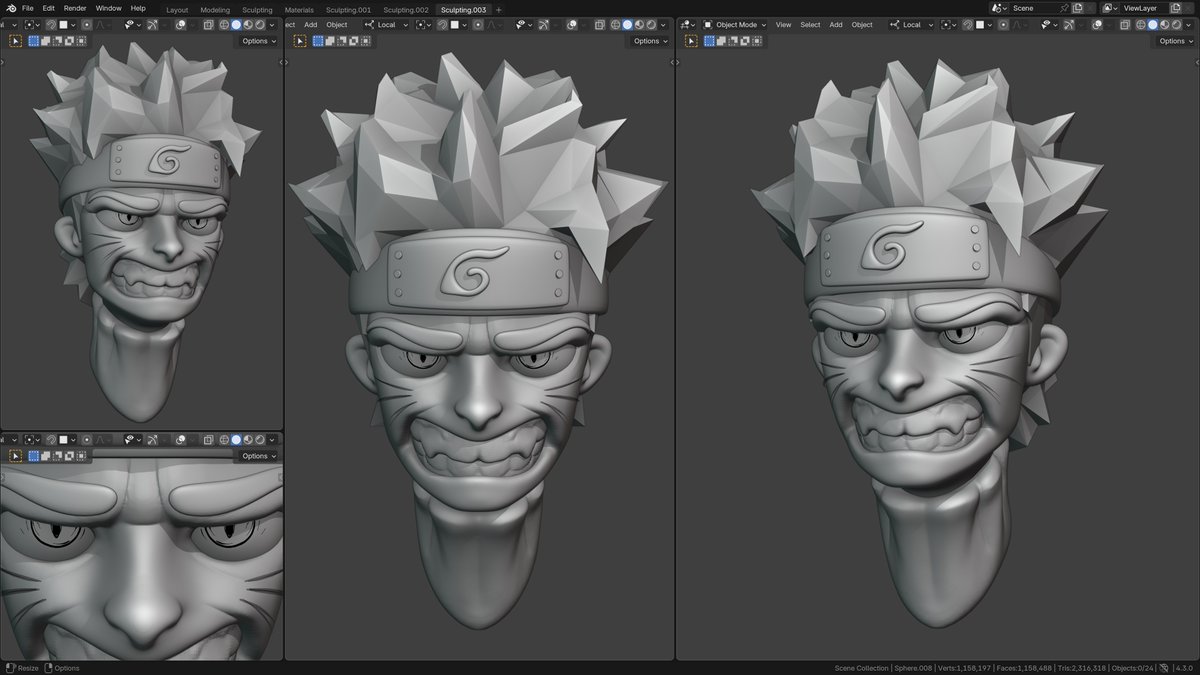
Task: Click the Scene name field
Action: 1034,8
